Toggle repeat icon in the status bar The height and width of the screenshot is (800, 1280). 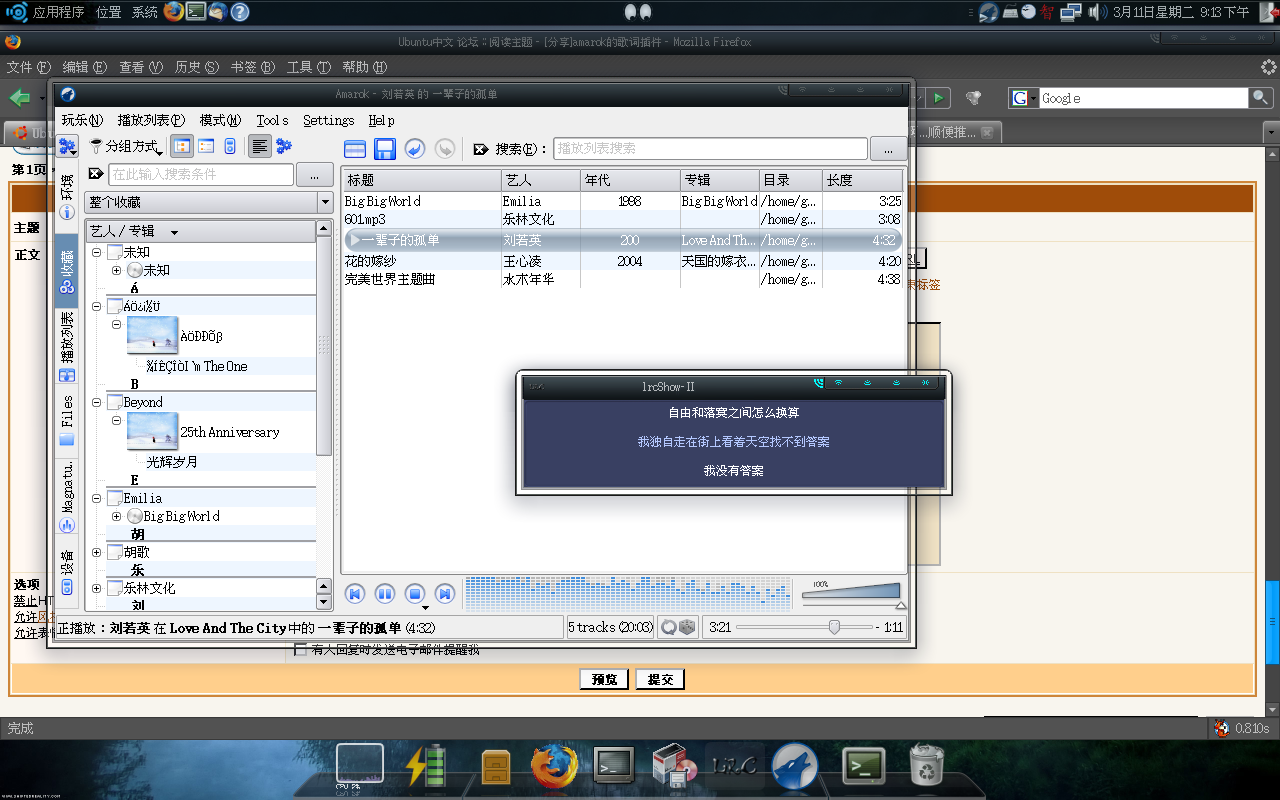pos(668,627)
